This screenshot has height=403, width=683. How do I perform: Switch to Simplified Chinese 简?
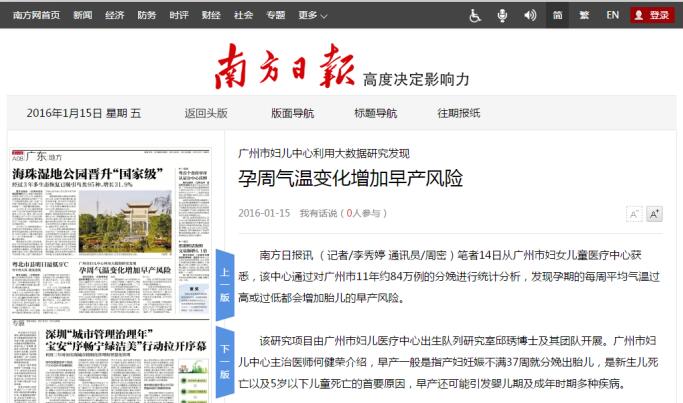coord(557,15)
